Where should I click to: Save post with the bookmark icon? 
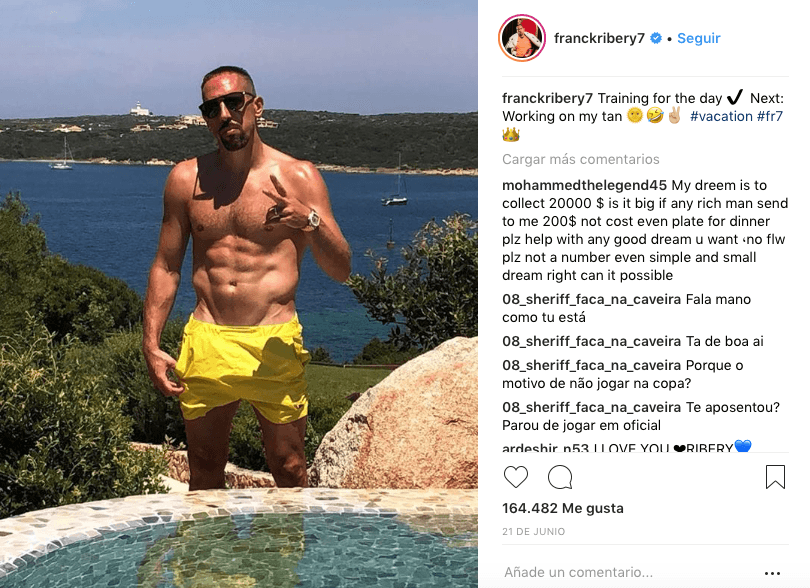775,477
